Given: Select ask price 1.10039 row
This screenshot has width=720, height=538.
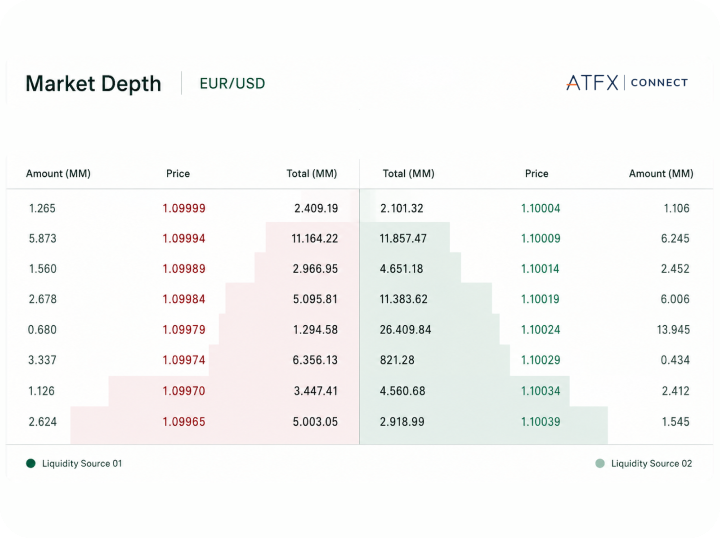Looking at the screenshot, I should point(536,422).
